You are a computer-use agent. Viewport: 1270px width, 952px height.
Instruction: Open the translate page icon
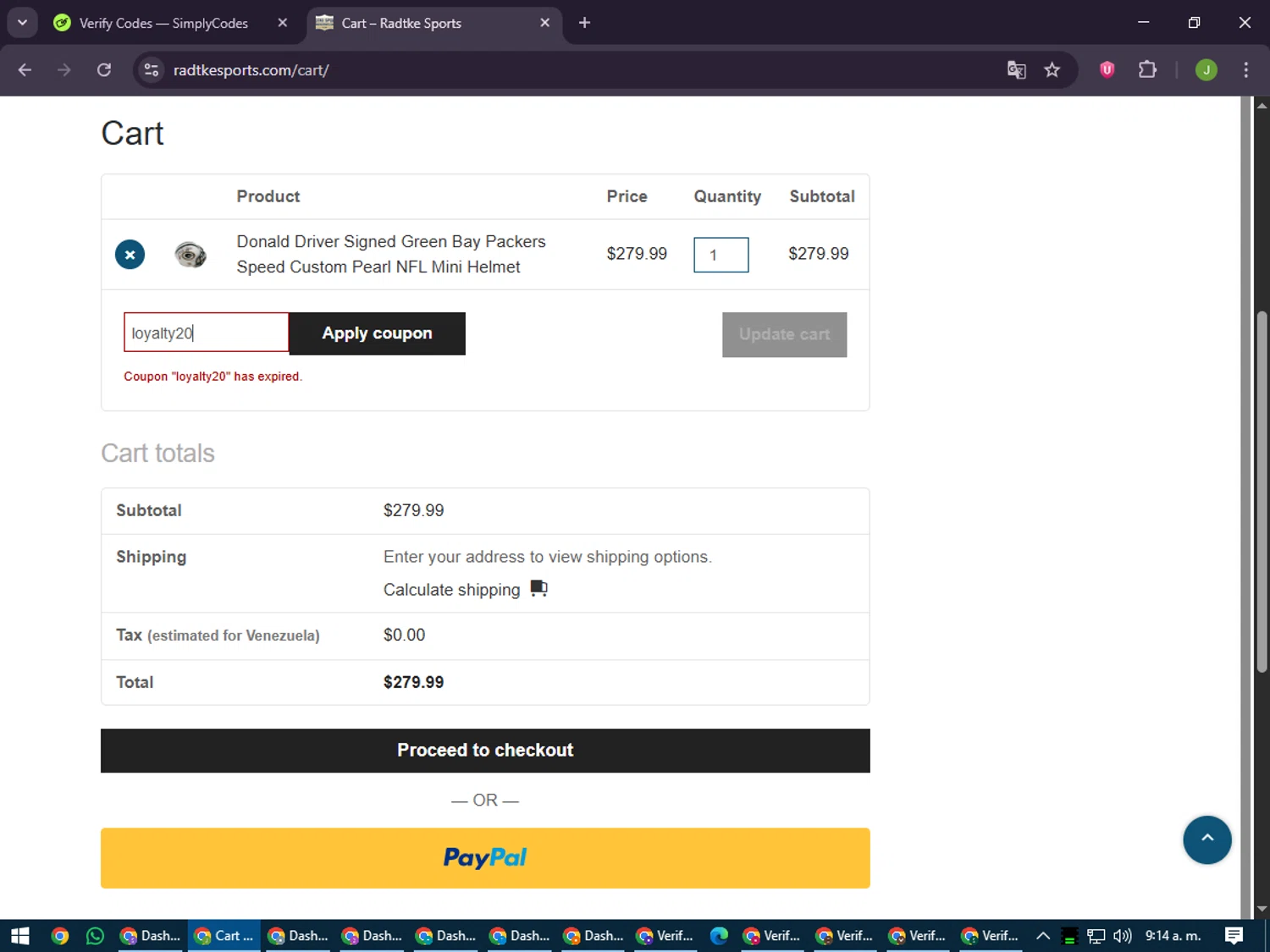[1016, 70]
